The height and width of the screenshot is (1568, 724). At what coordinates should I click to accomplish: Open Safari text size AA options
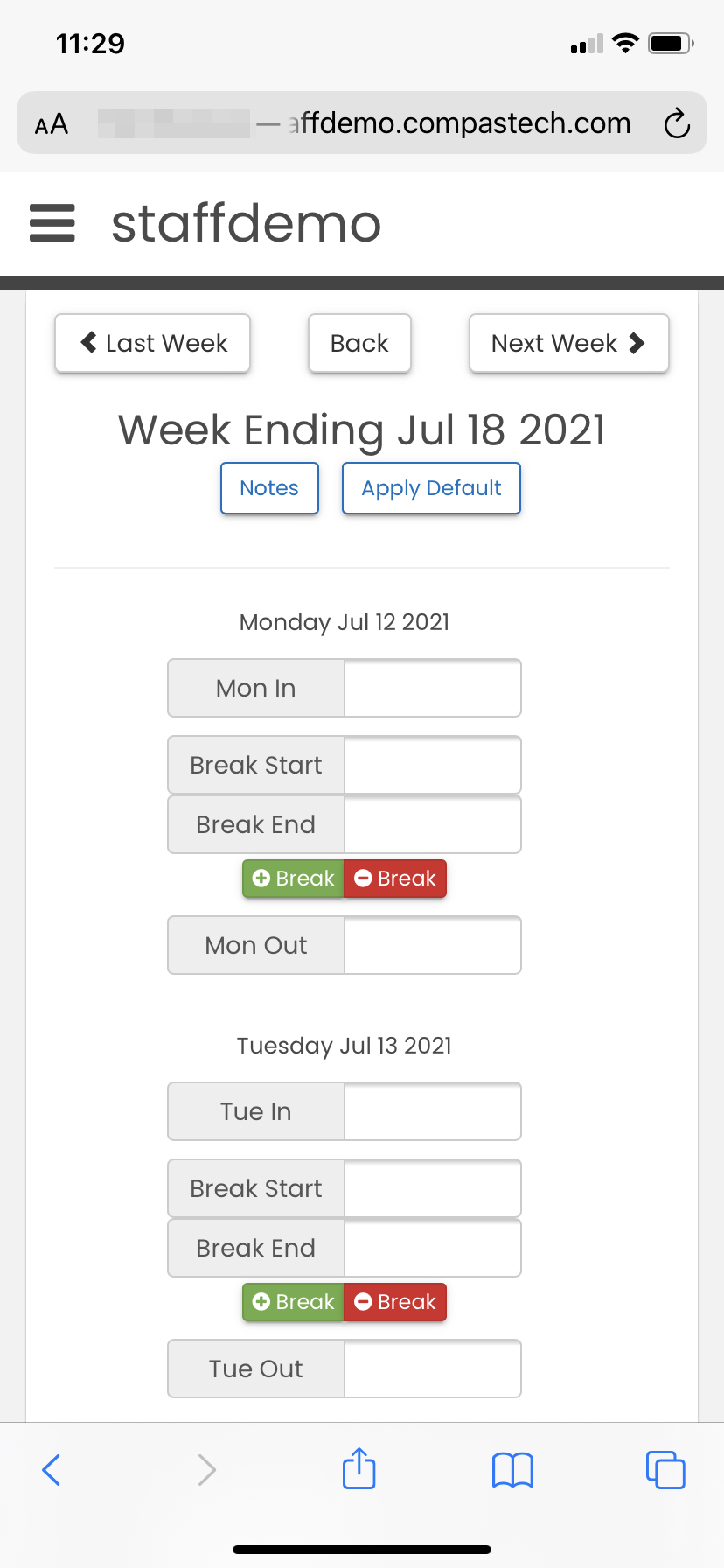(x=52, y=123)
